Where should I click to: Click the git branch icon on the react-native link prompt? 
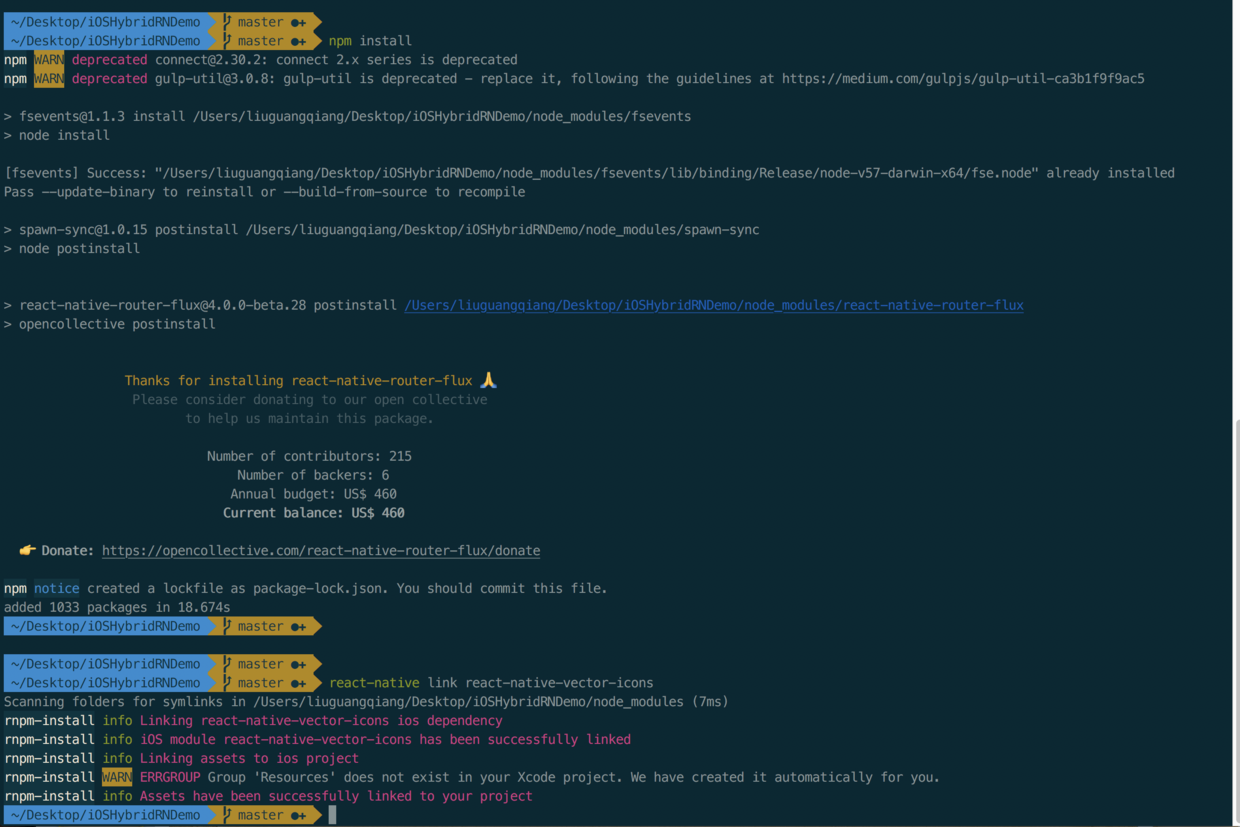(x=228, y=683)
